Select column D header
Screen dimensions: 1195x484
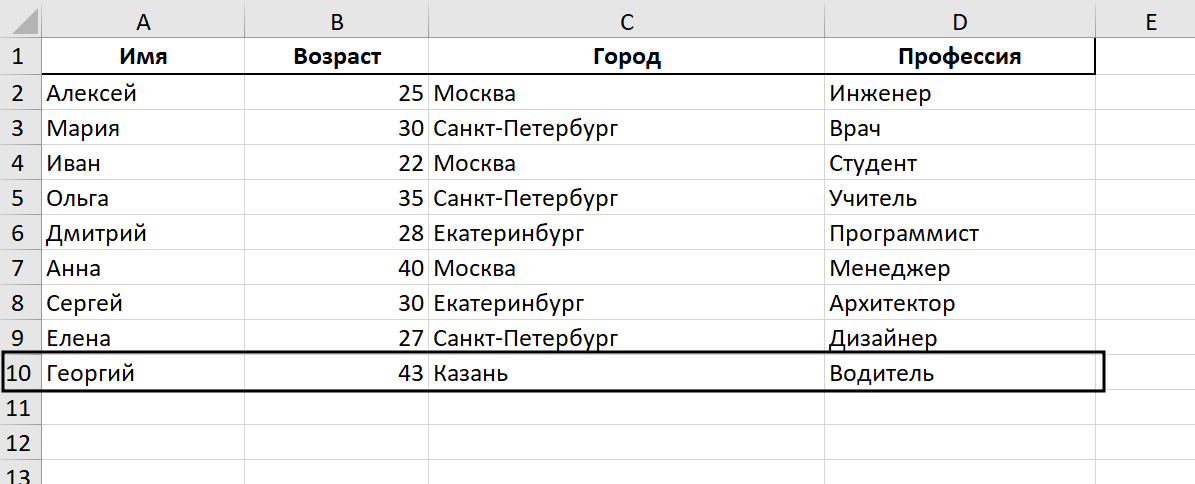click(x=960, y=19)
